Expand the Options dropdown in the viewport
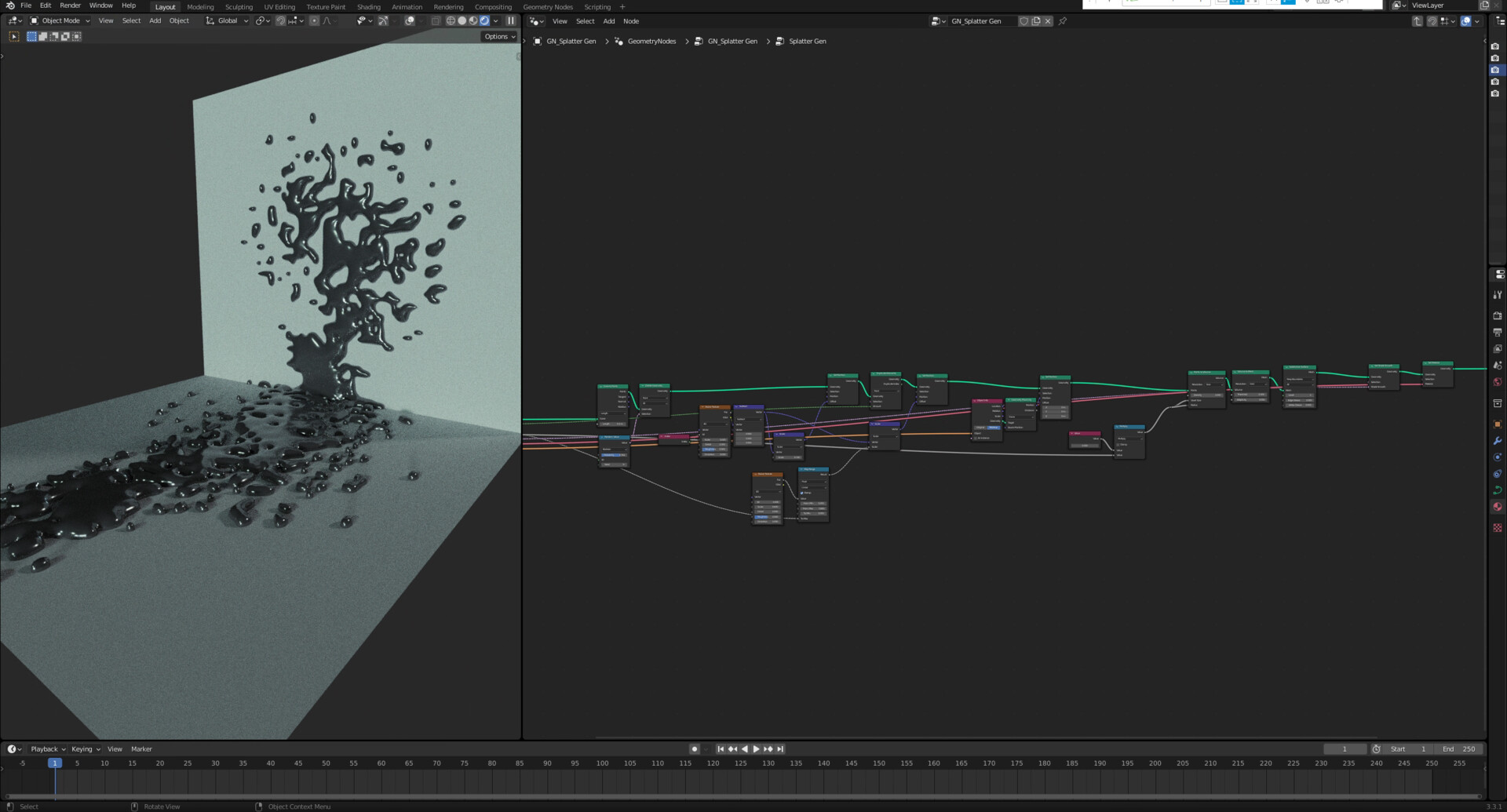The width and height of the screenshot is (1507, 812). coord(498,36)
